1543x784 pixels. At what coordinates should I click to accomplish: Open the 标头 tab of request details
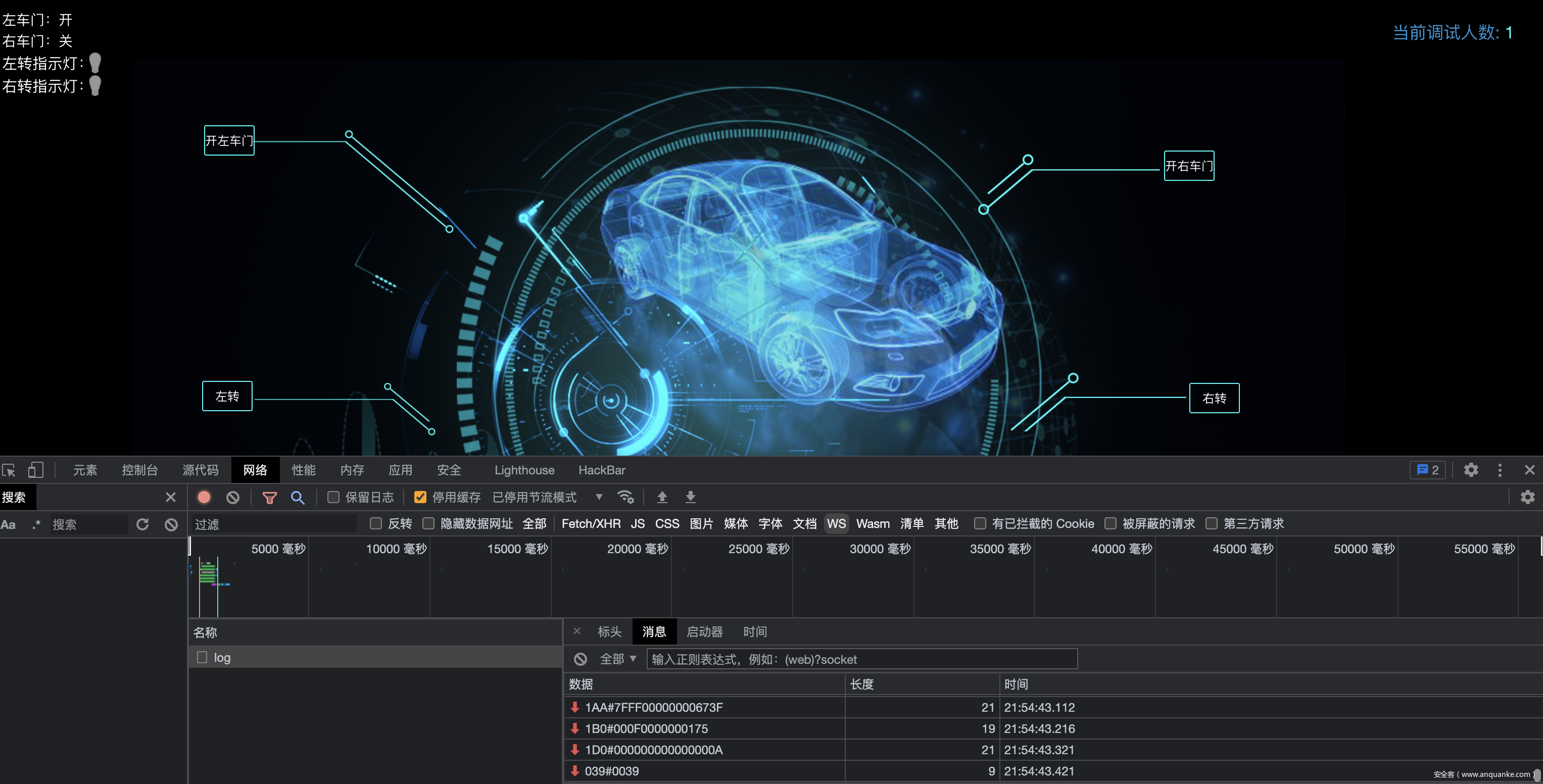pos(609,632)
